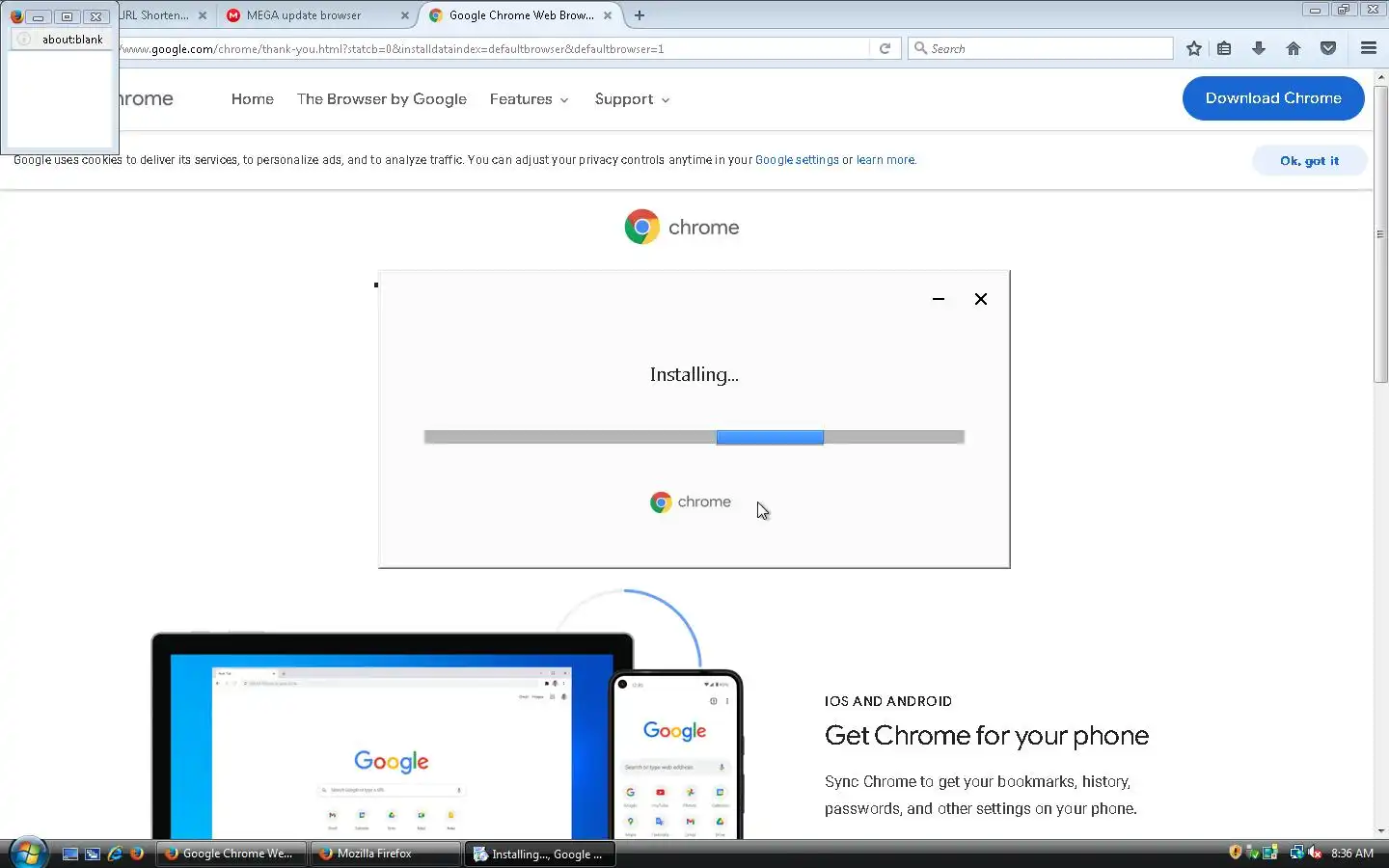Click the about:blank address in small window
This screenshot has height=868, width=1389.
point(72,40)
